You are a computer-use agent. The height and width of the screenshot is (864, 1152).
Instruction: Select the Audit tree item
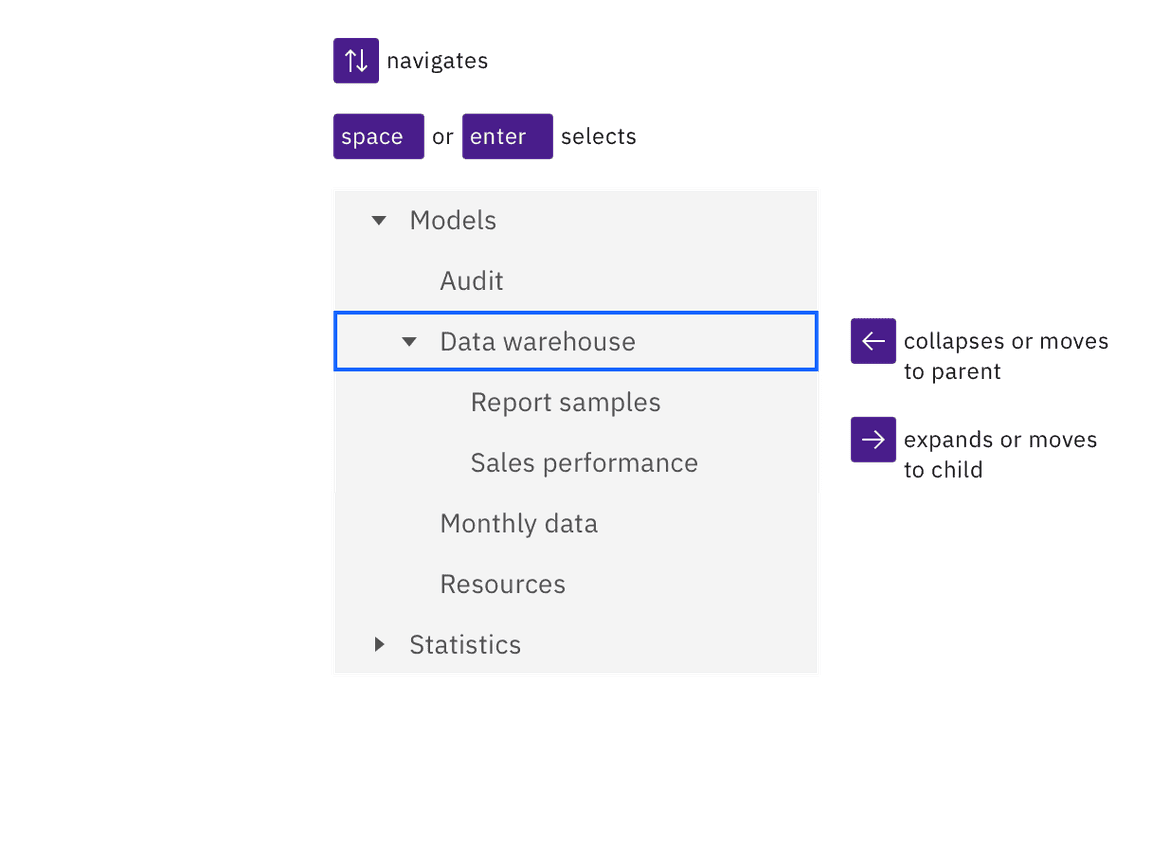[x=471, y=281]
